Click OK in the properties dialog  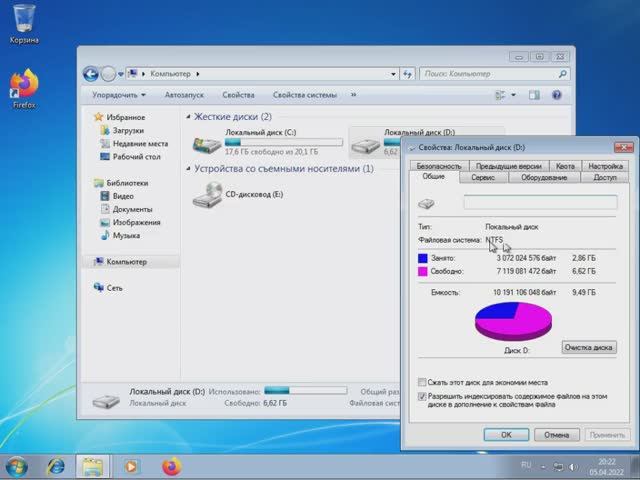click(x=506, y=435)
